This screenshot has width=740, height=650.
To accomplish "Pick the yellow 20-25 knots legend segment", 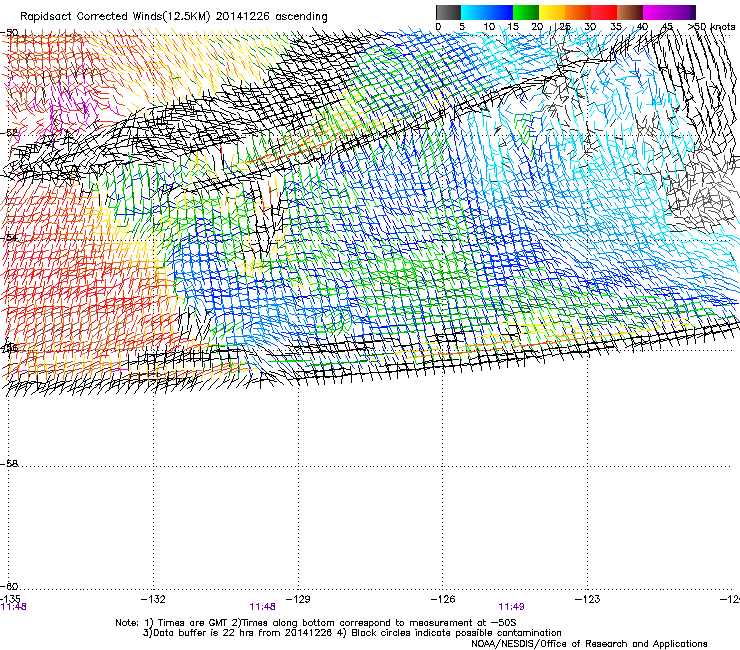I will pos(552,12).
